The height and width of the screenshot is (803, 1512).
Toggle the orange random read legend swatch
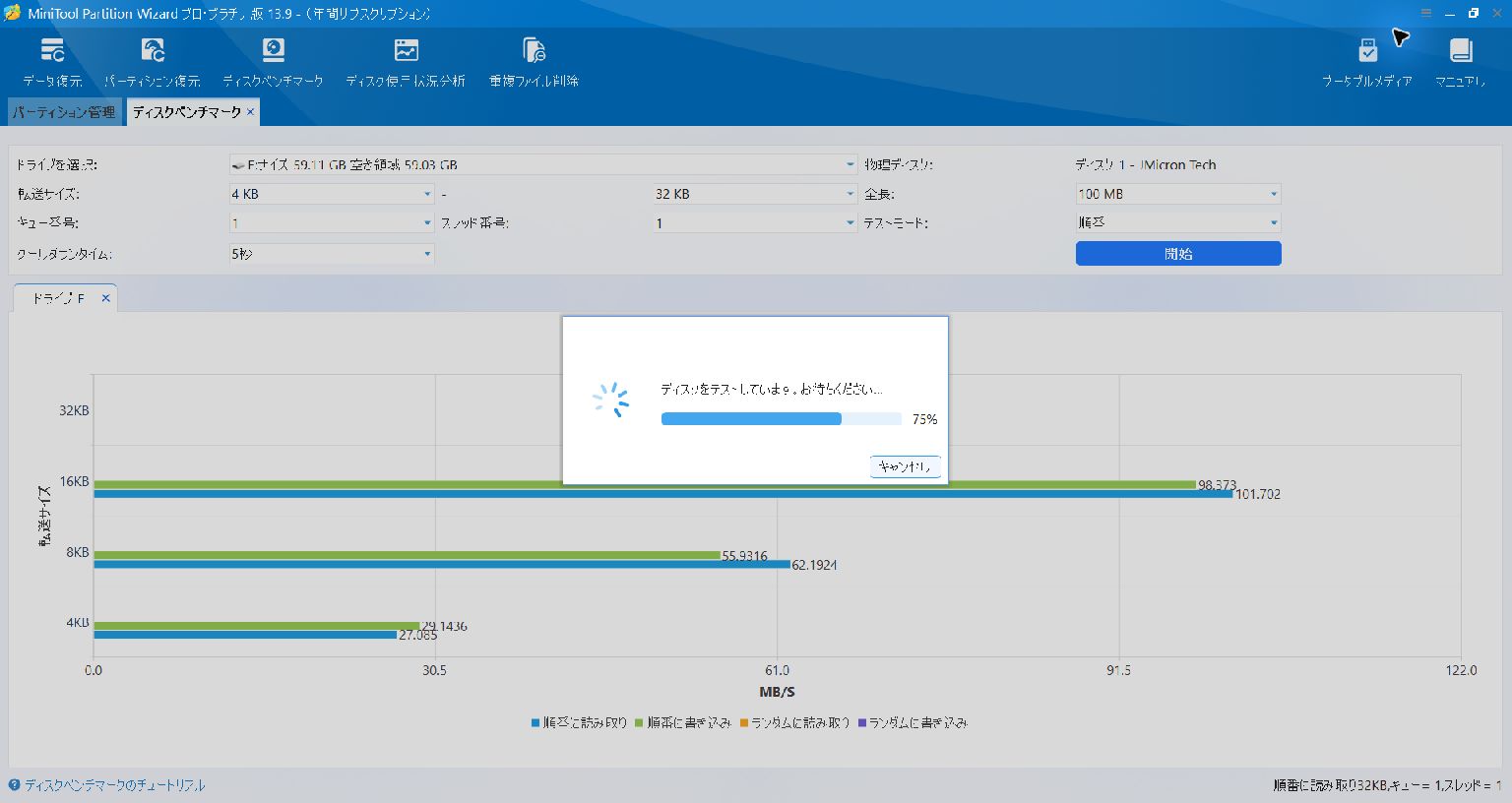743,723
